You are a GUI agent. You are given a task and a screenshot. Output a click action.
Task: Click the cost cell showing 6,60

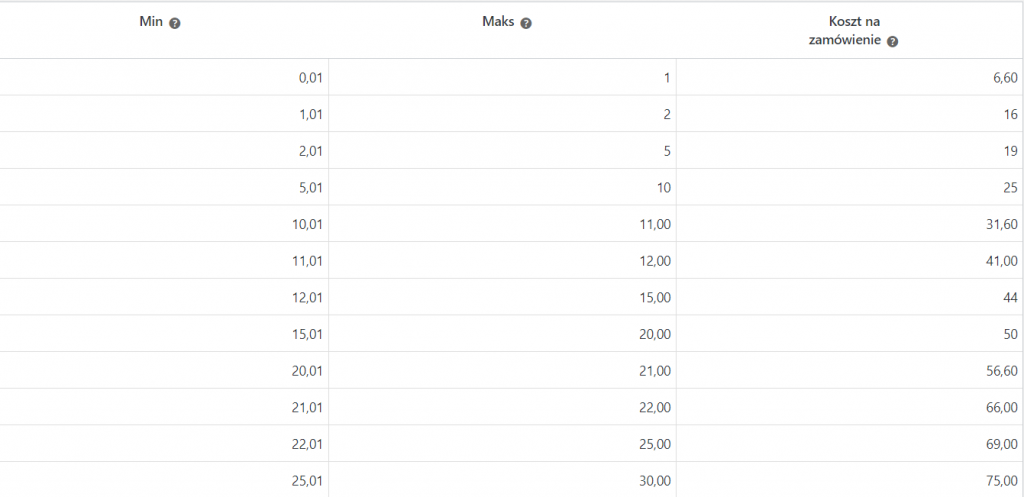850,78
